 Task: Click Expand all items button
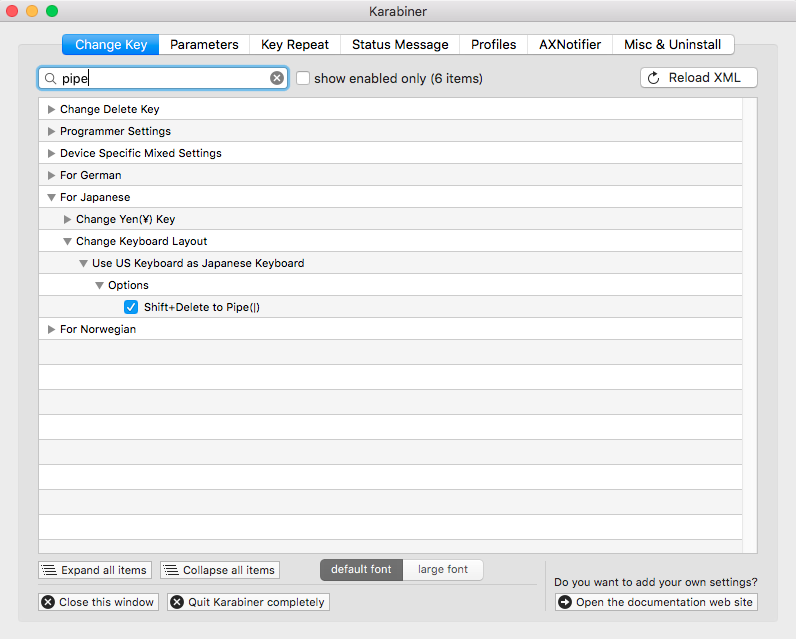click(95, 570)
